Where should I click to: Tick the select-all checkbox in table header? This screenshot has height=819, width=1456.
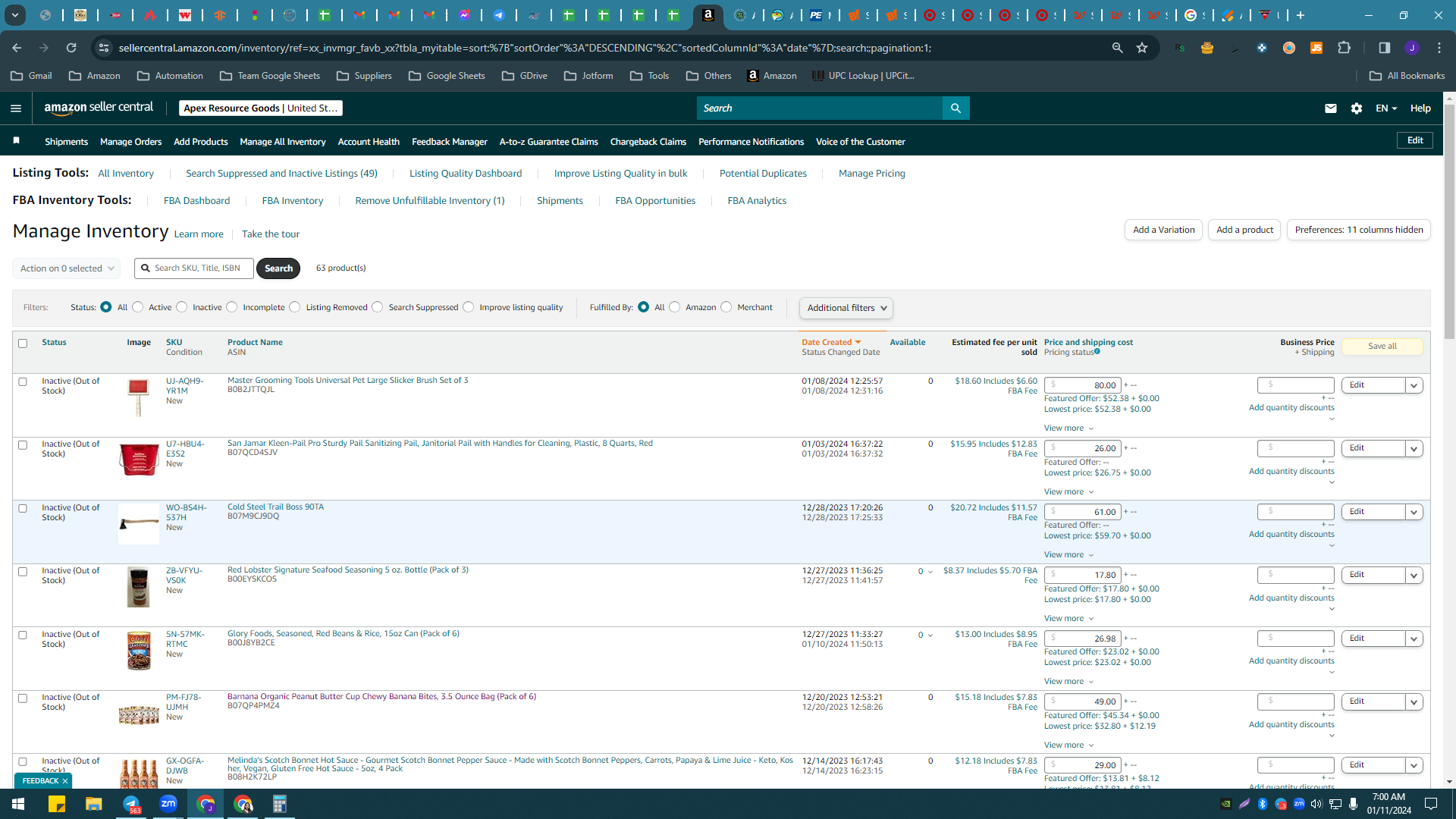click(23, 344)
